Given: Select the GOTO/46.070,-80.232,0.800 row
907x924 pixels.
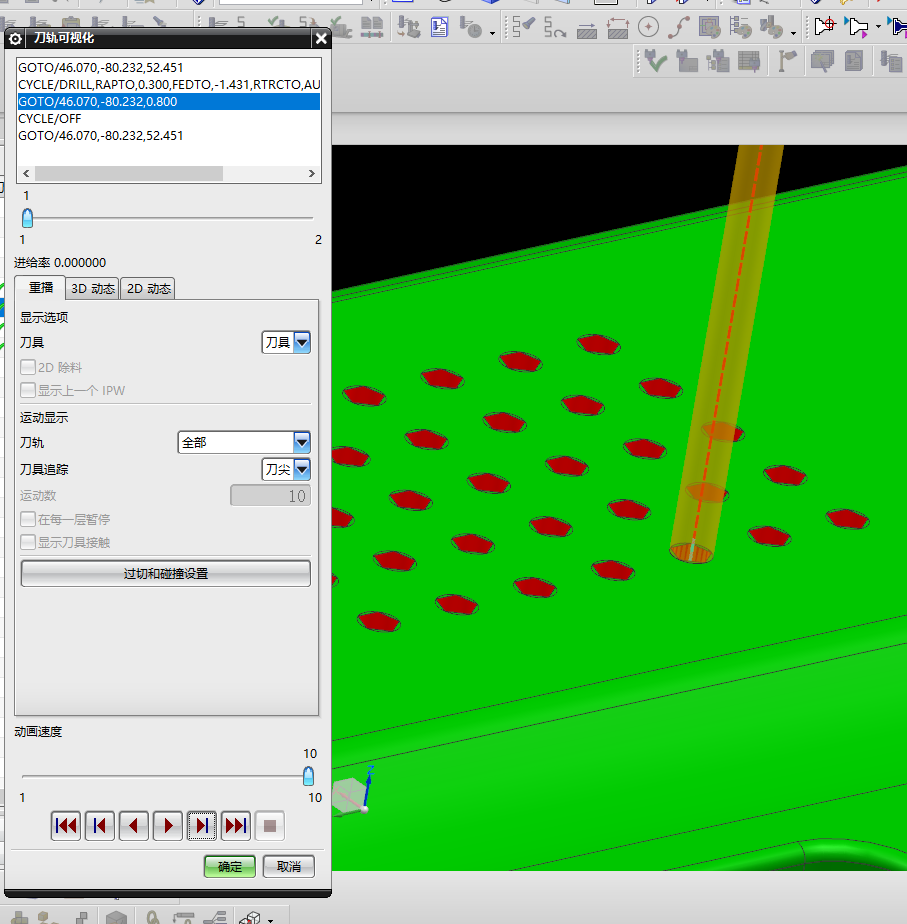Looking at the screenshot, I should tap(169, 101).
